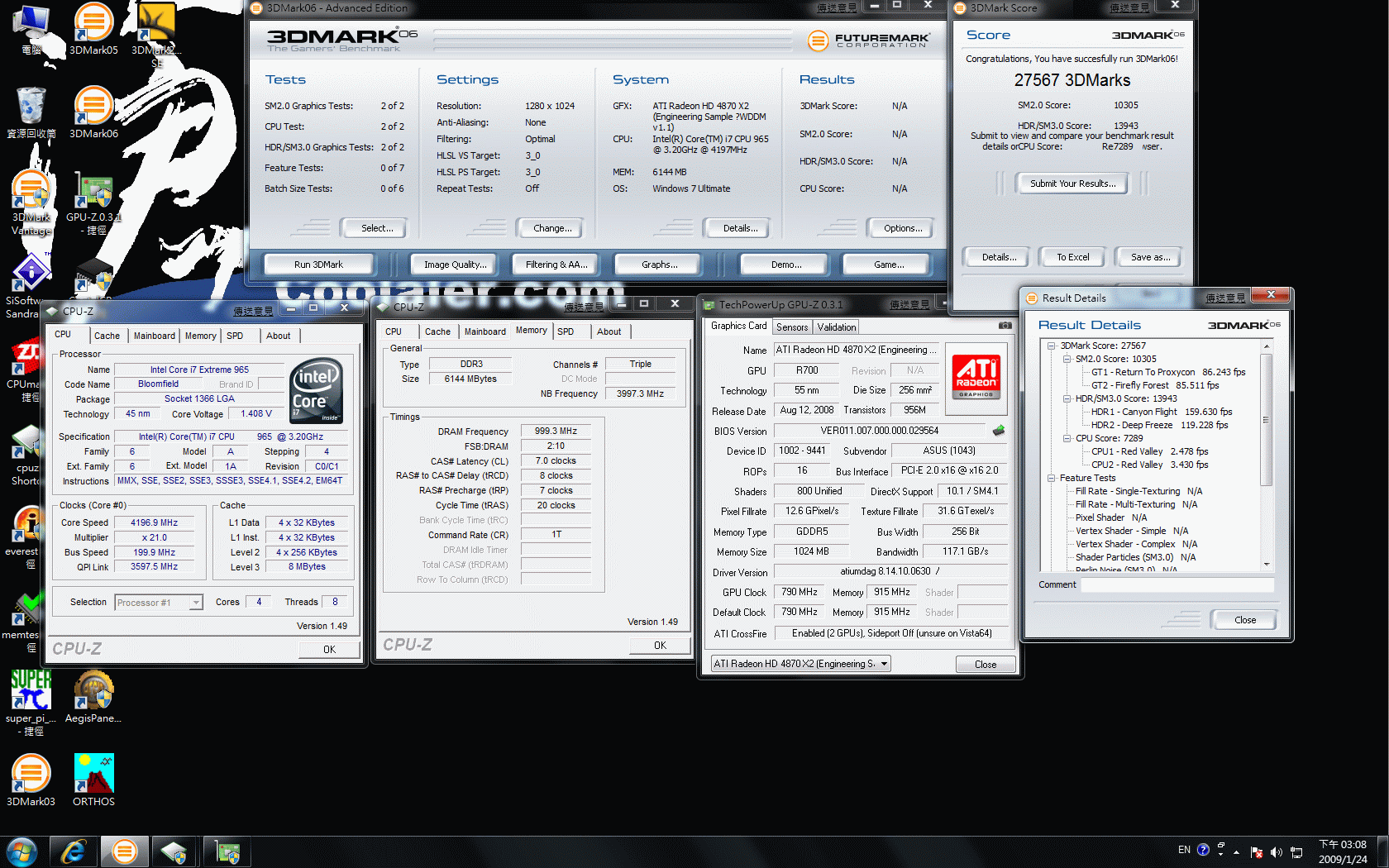
Task: Switch to GPU-Z taskbar button
Action: pos(227,851)
